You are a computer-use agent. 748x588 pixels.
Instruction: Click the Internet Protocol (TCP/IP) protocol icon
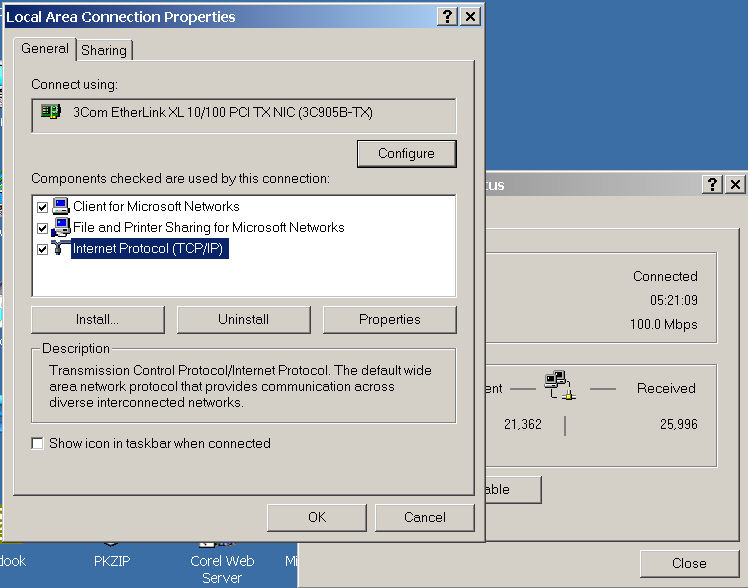click(59, 248)
